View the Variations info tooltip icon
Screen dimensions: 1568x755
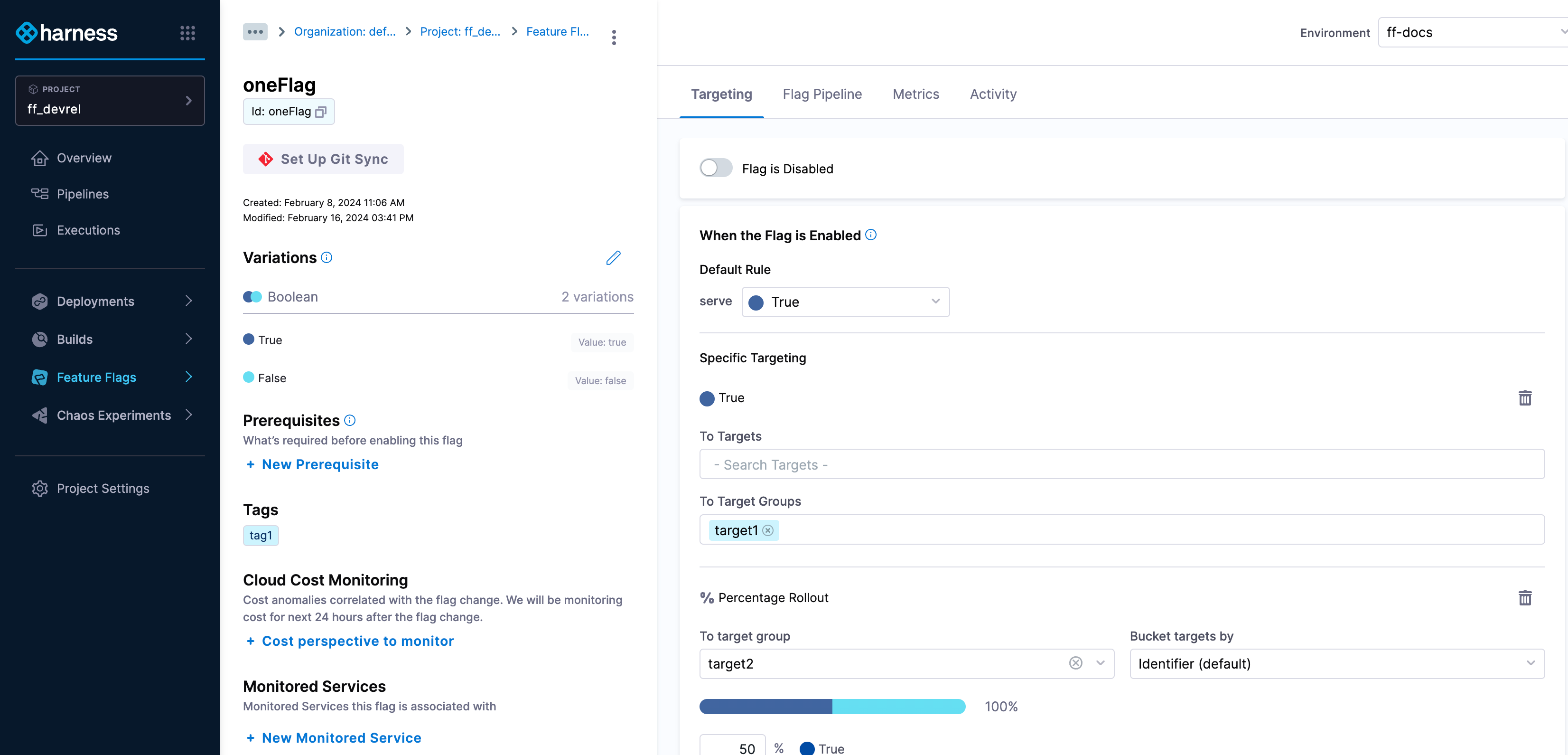[327, 257]
